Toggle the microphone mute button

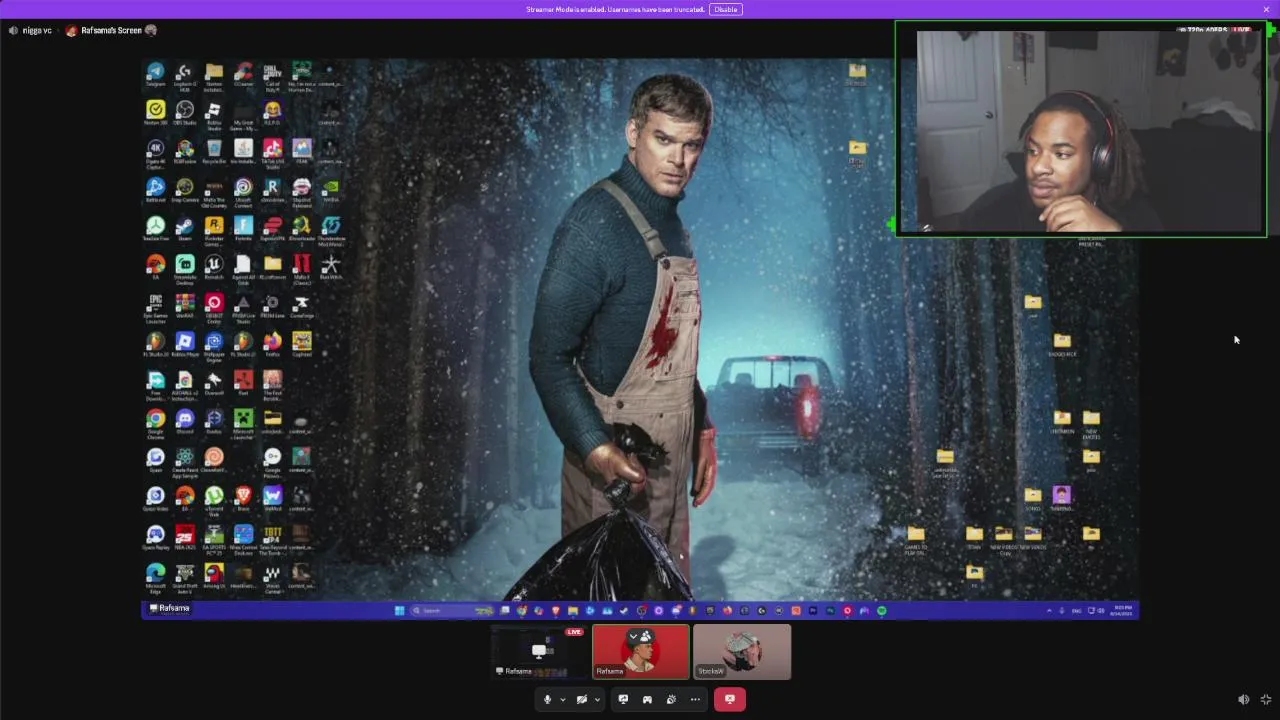coord(547,699)
